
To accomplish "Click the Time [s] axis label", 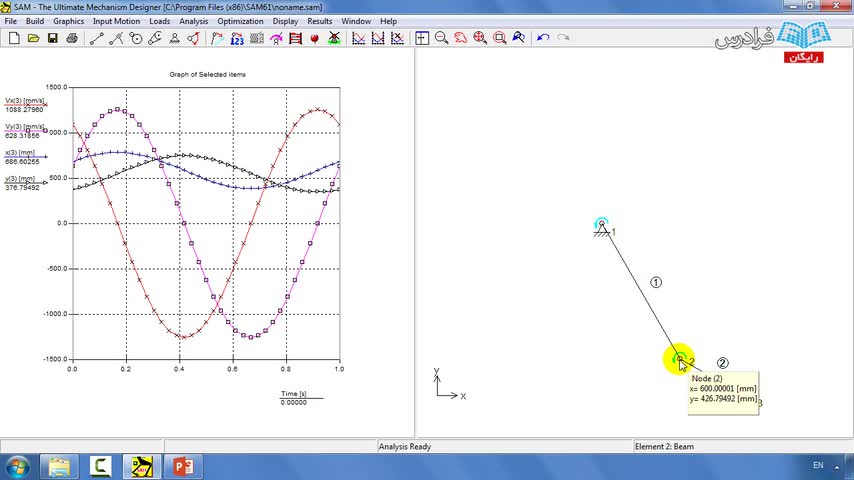I will click(x=294, y=393).
